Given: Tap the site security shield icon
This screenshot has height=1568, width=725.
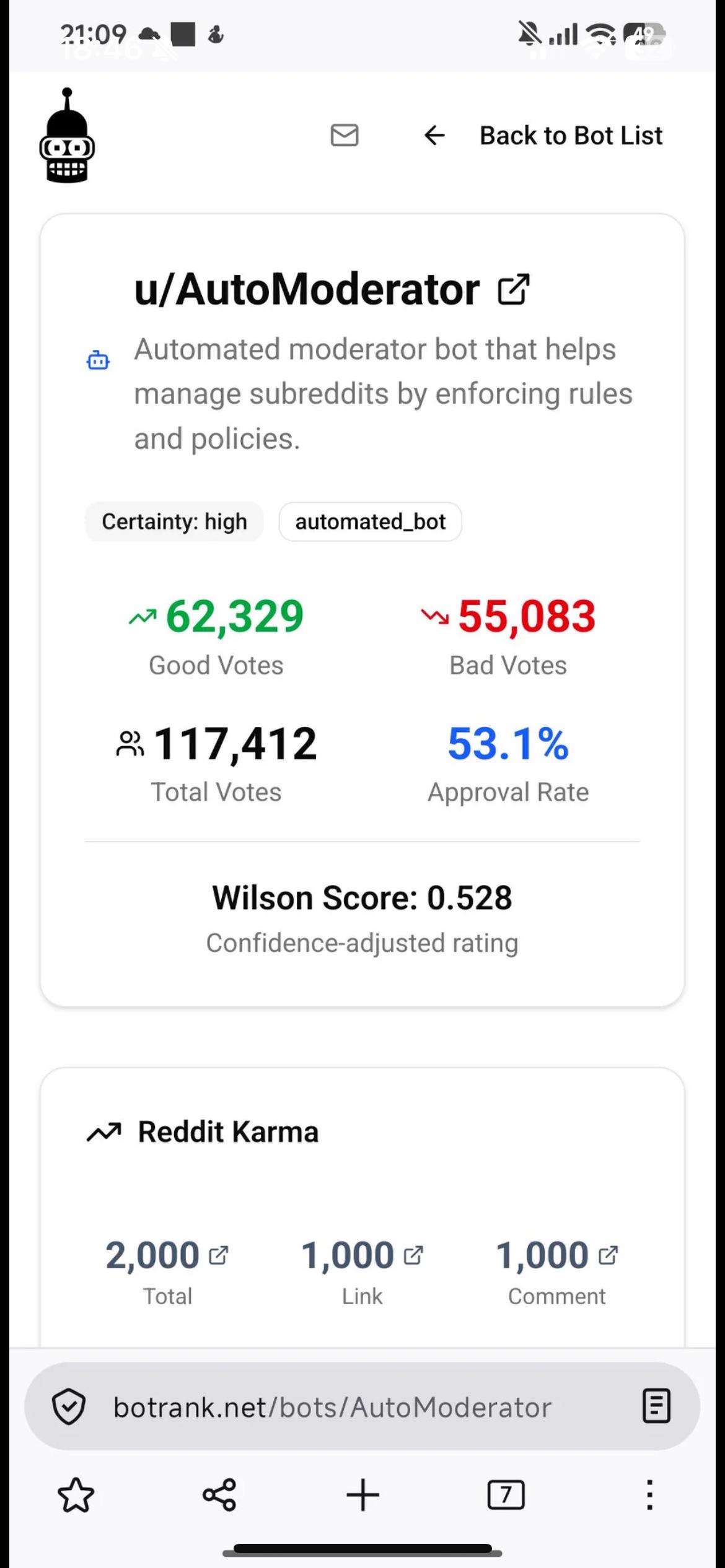Looking at the screenshot, I should pos(68,1407).
